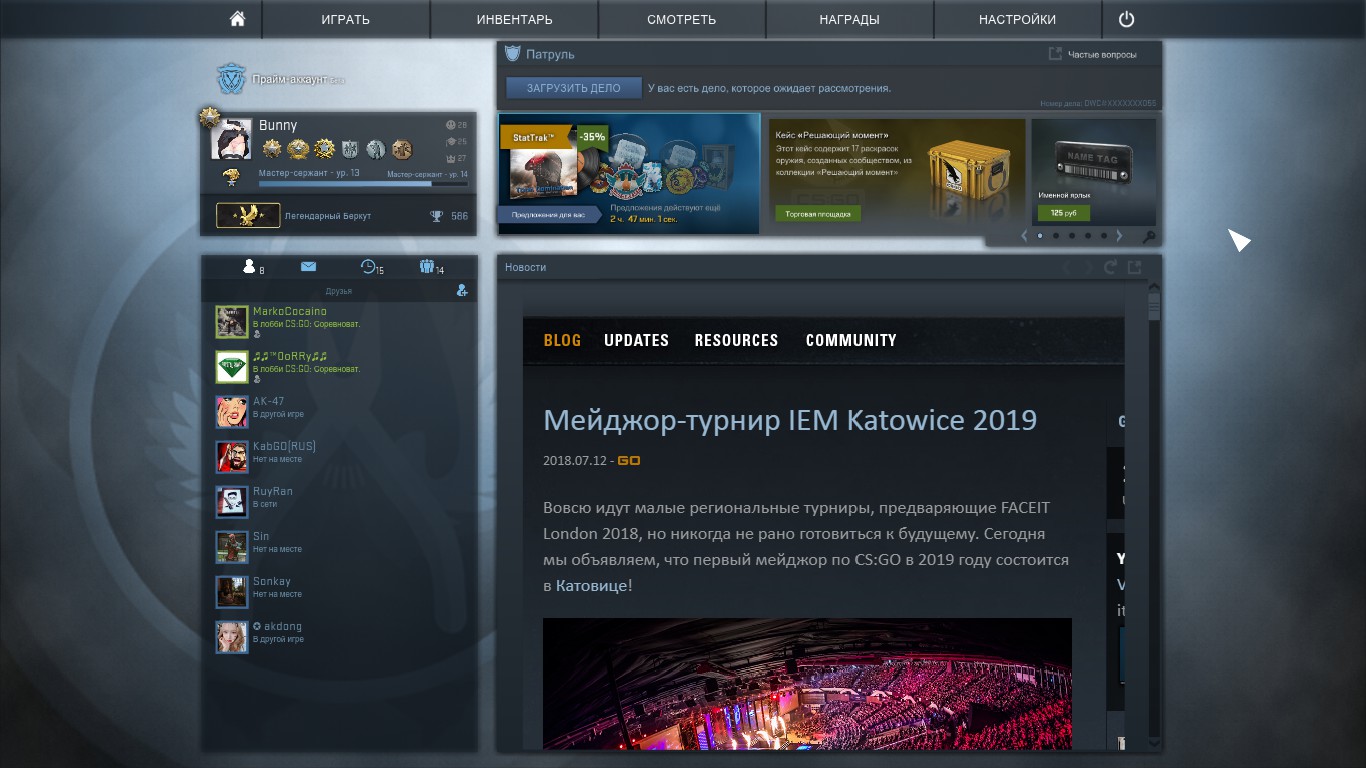
Task: Click the Торговая площадка button
Action: 817,213
